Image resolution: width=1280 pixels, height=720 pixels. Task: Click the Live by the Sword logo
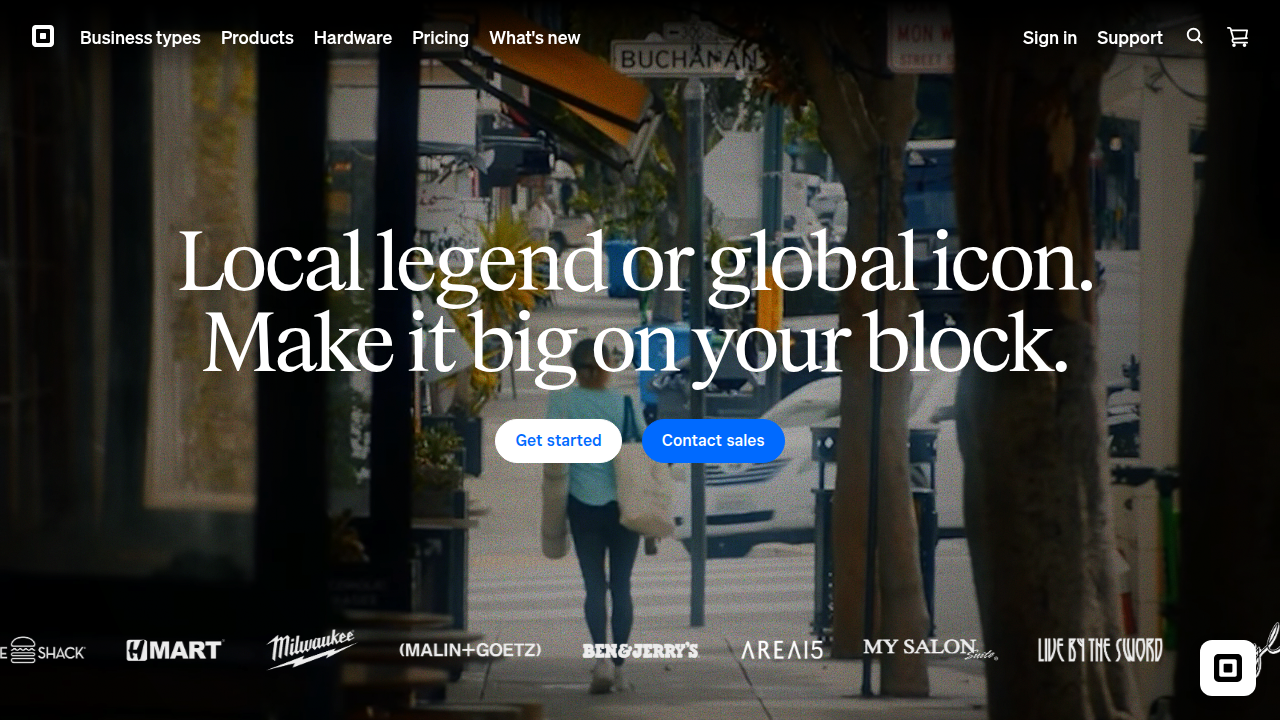coord(1100,650)
